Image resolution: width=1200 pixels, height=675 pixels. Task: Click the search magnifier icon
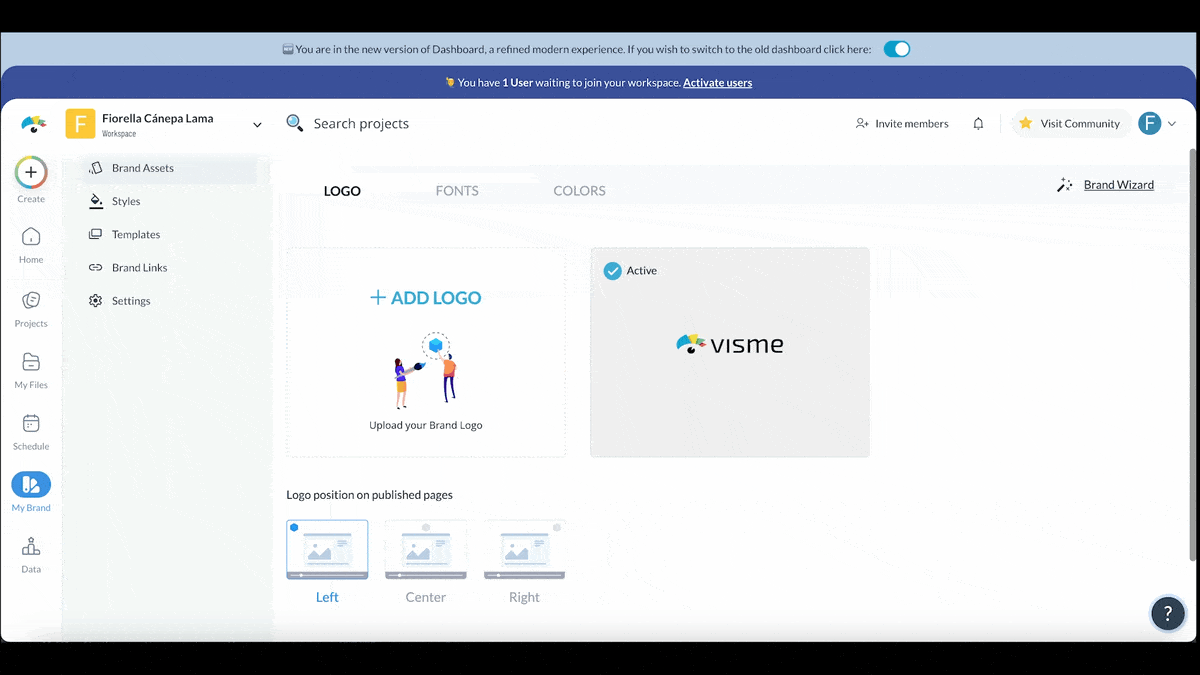click(x=295, y=123)
